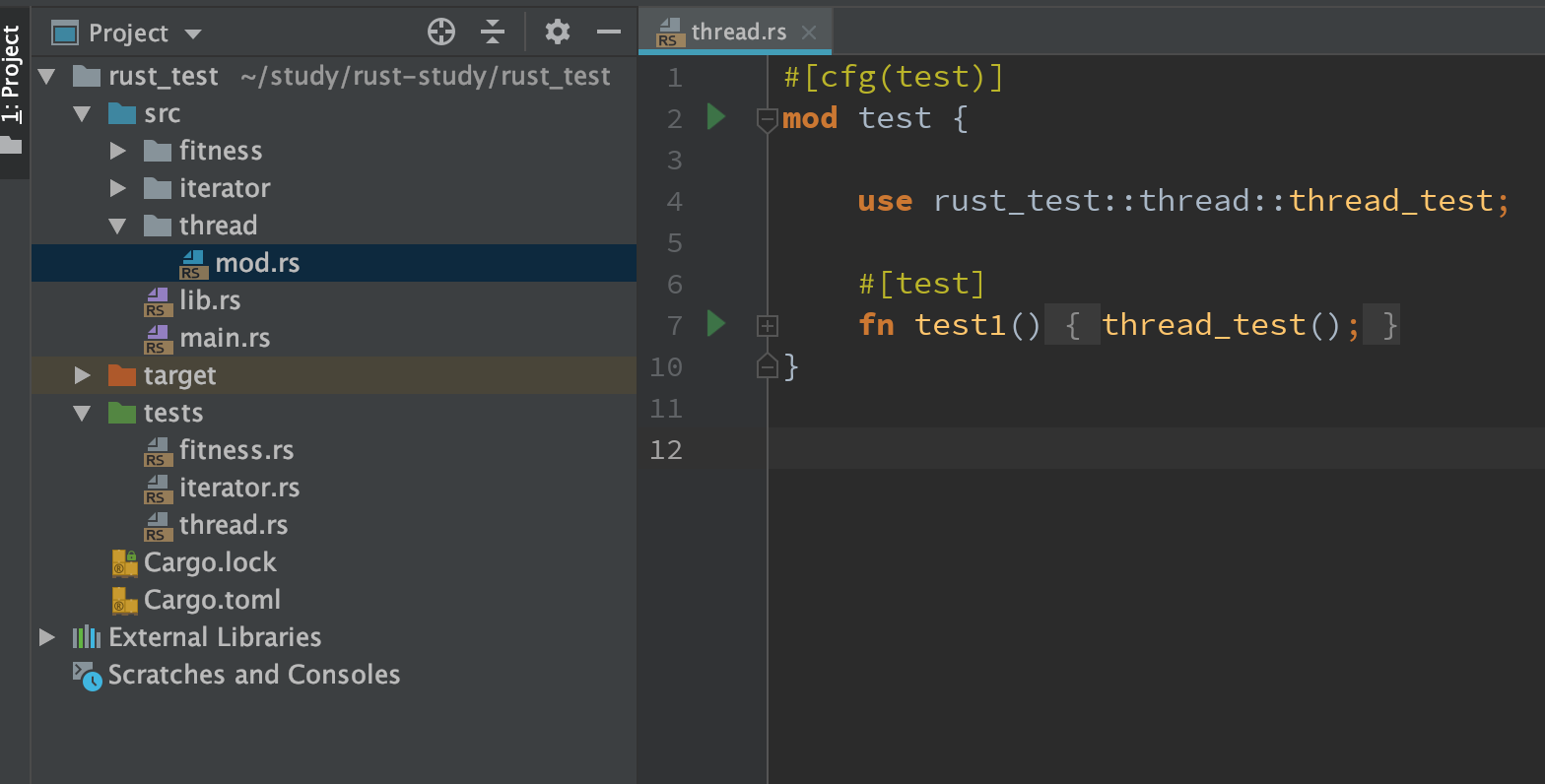Click the folder icon below the Project side tab

11,146
